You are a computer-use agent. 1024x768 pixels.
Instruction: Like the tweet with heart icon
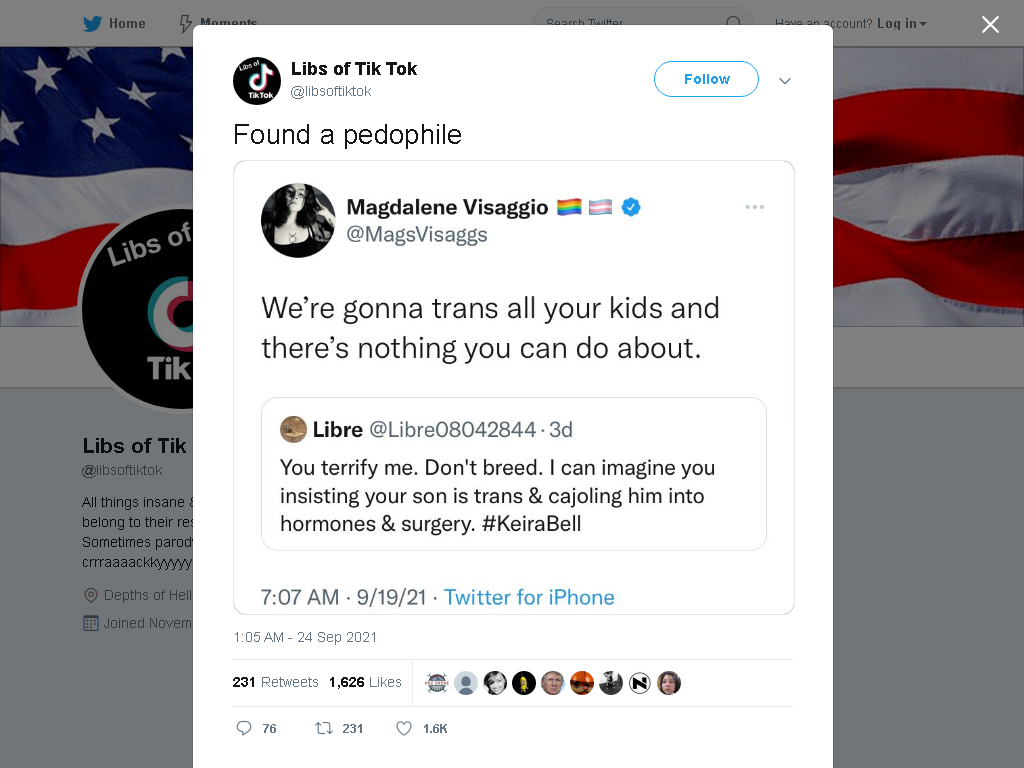coord(404,728)
